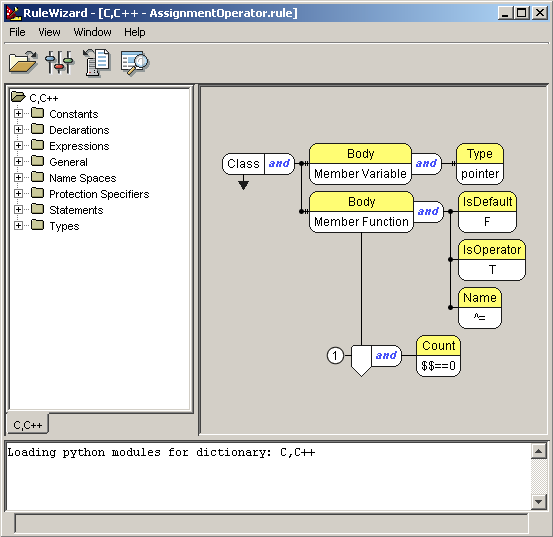Click the magnifier search toolbar icon
The height and width of the screenshot is (537, 553).
[x=135, y=62]
